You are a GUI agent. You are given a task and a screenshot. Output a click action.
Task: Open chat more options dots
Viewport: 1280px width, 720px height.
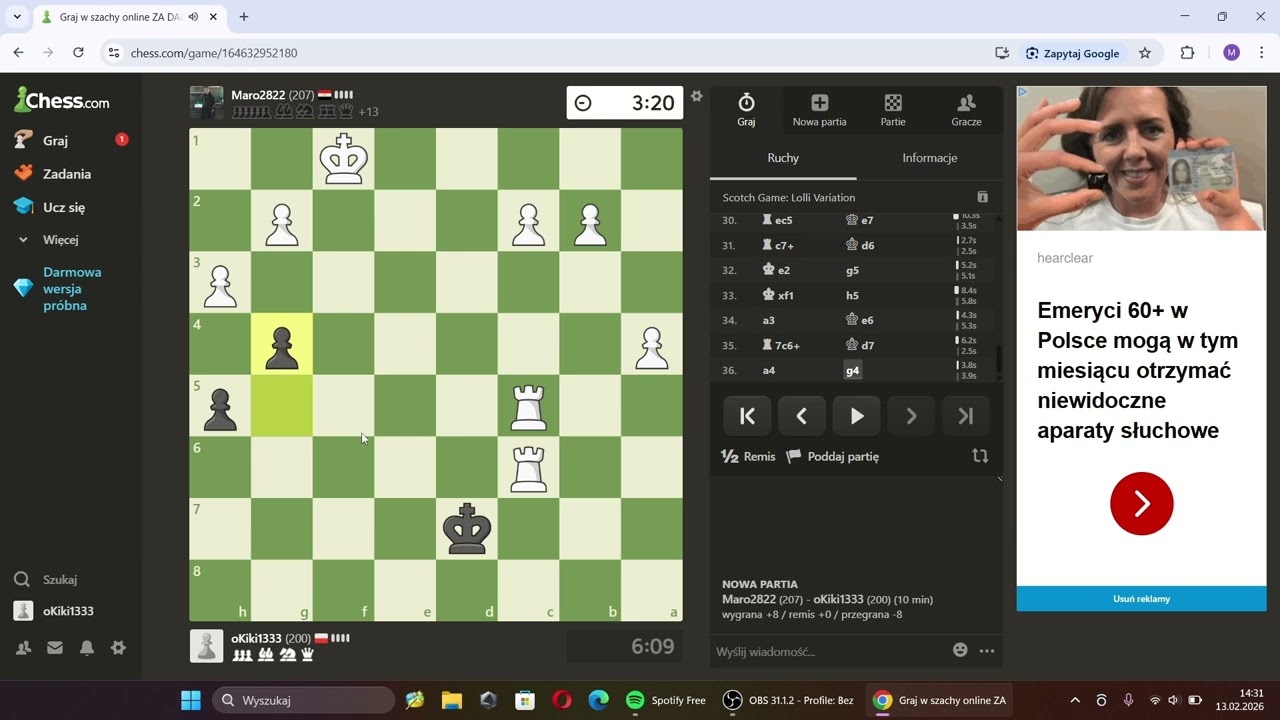[x=987, y=651]
